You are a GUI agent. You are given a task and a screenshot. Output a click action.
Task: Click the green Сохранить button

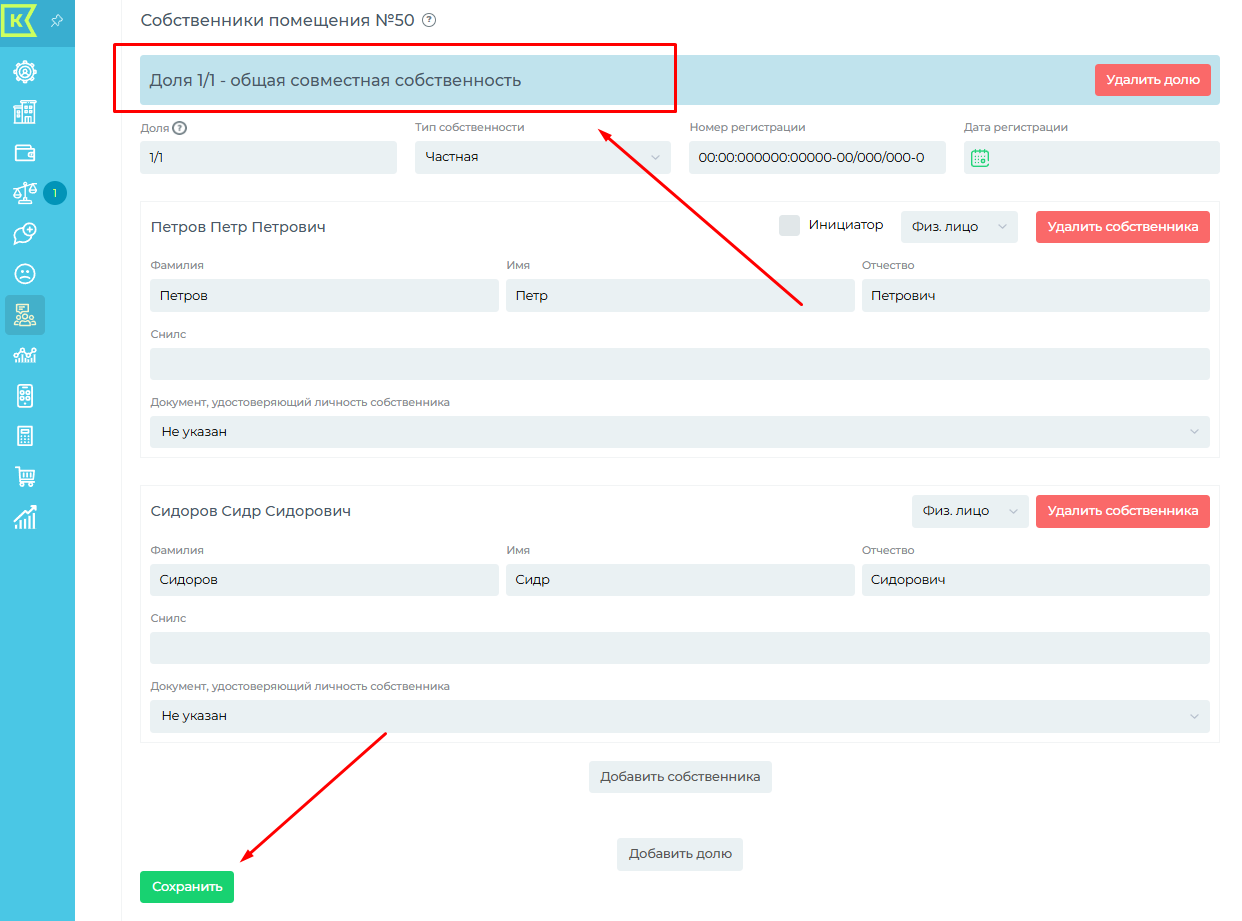pos(186,887)
